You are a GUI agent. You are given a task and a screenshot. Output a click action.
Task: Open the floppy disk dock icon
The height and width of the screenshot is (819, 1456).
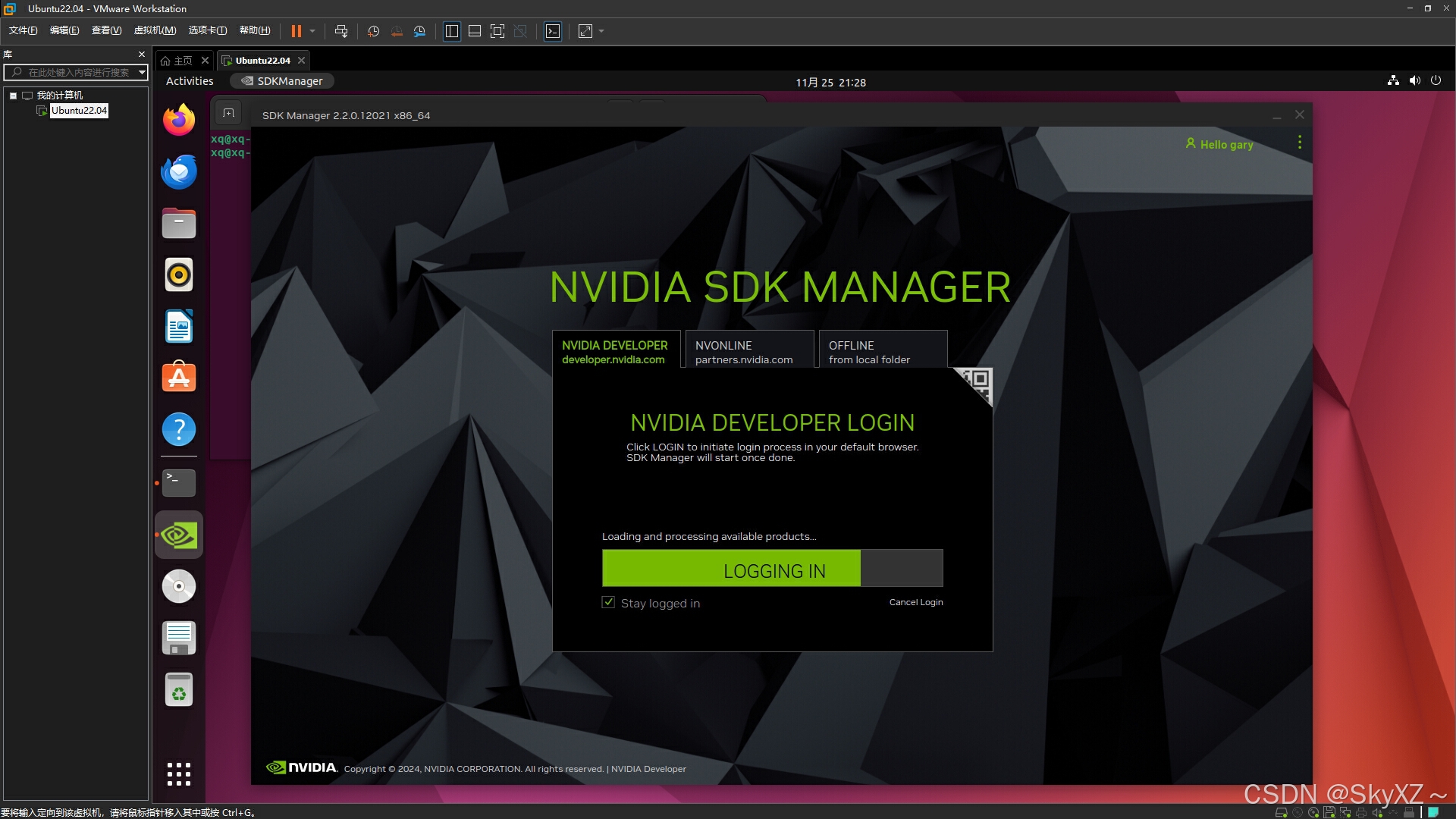(x=179, y=638)
